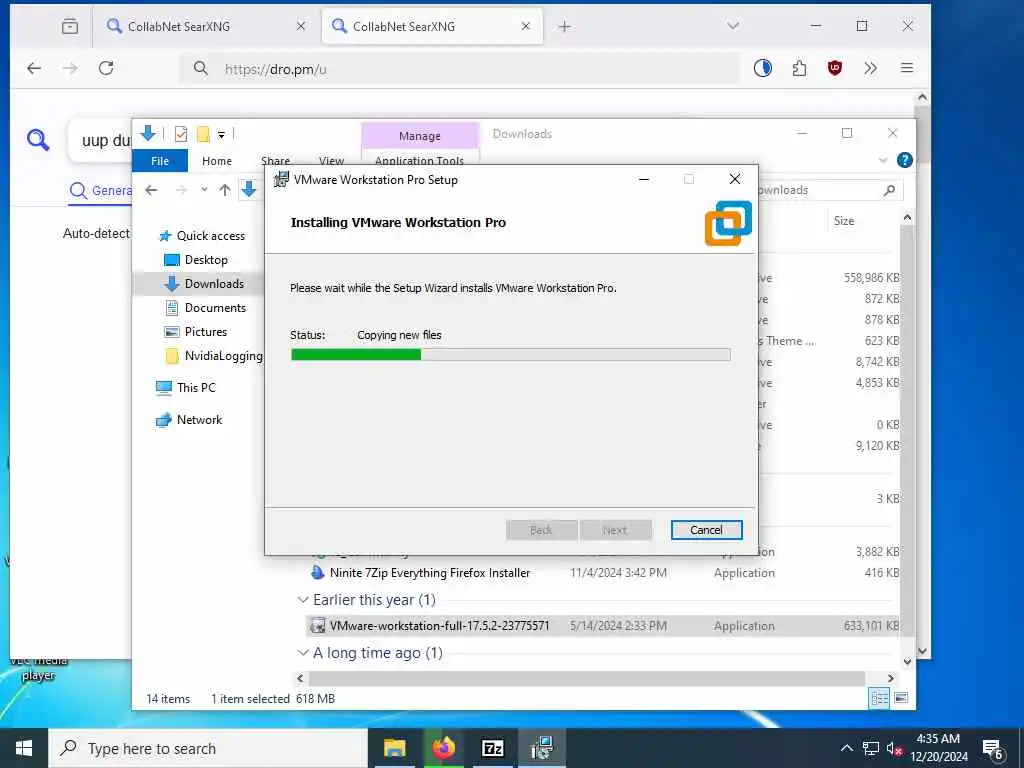Switch to large icons view layout
The image size is (1024, 768).
coord(901,698)
